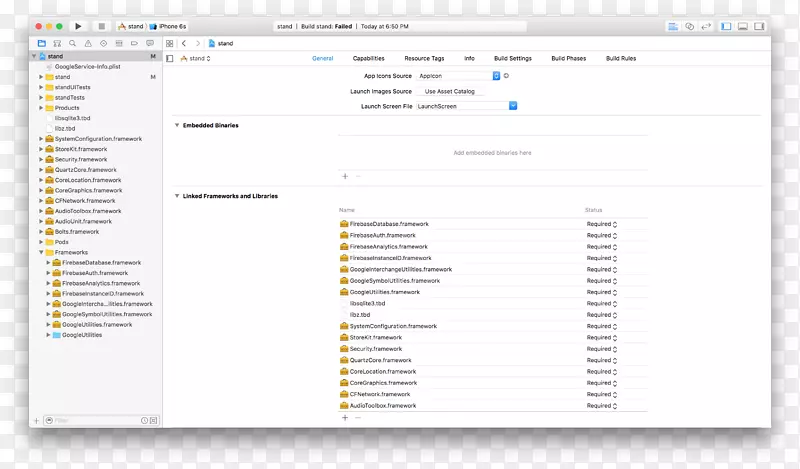Open the Symbol navigator icon
The width and height of the screenshot is (800, 469).
tap(57, 43)
